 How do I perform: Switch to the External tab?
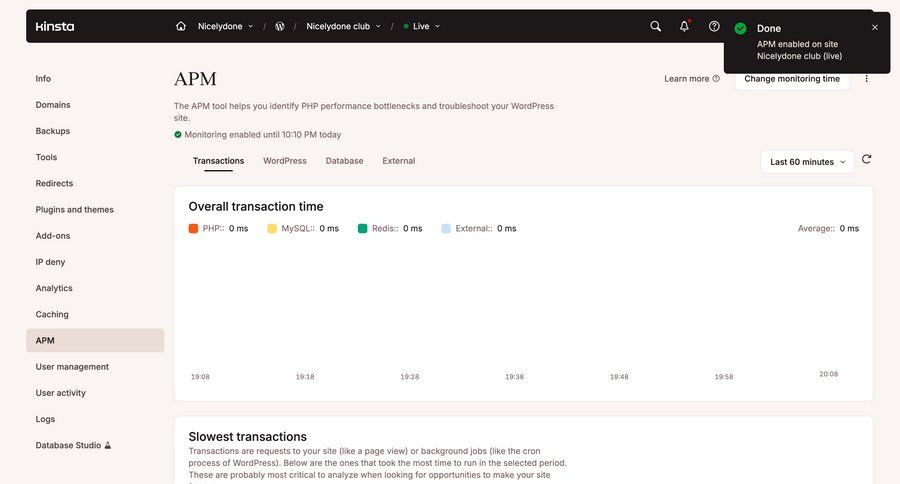click(x=398, y=161)
